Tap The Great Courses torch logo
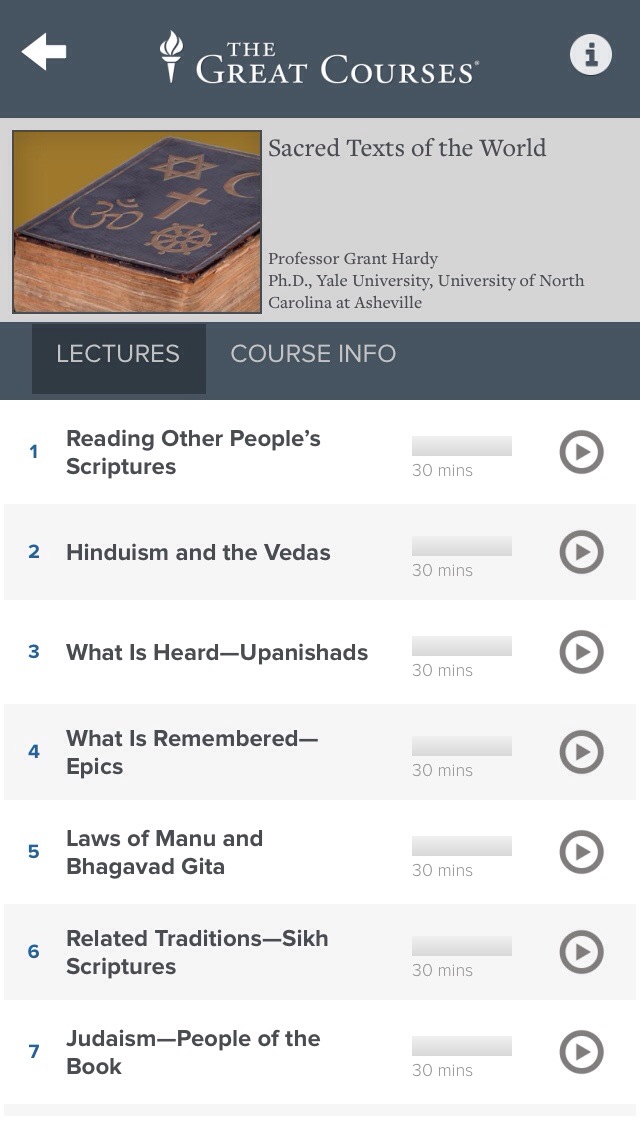The width and height of the screenshot is (640, 1136). coord(319,58)
